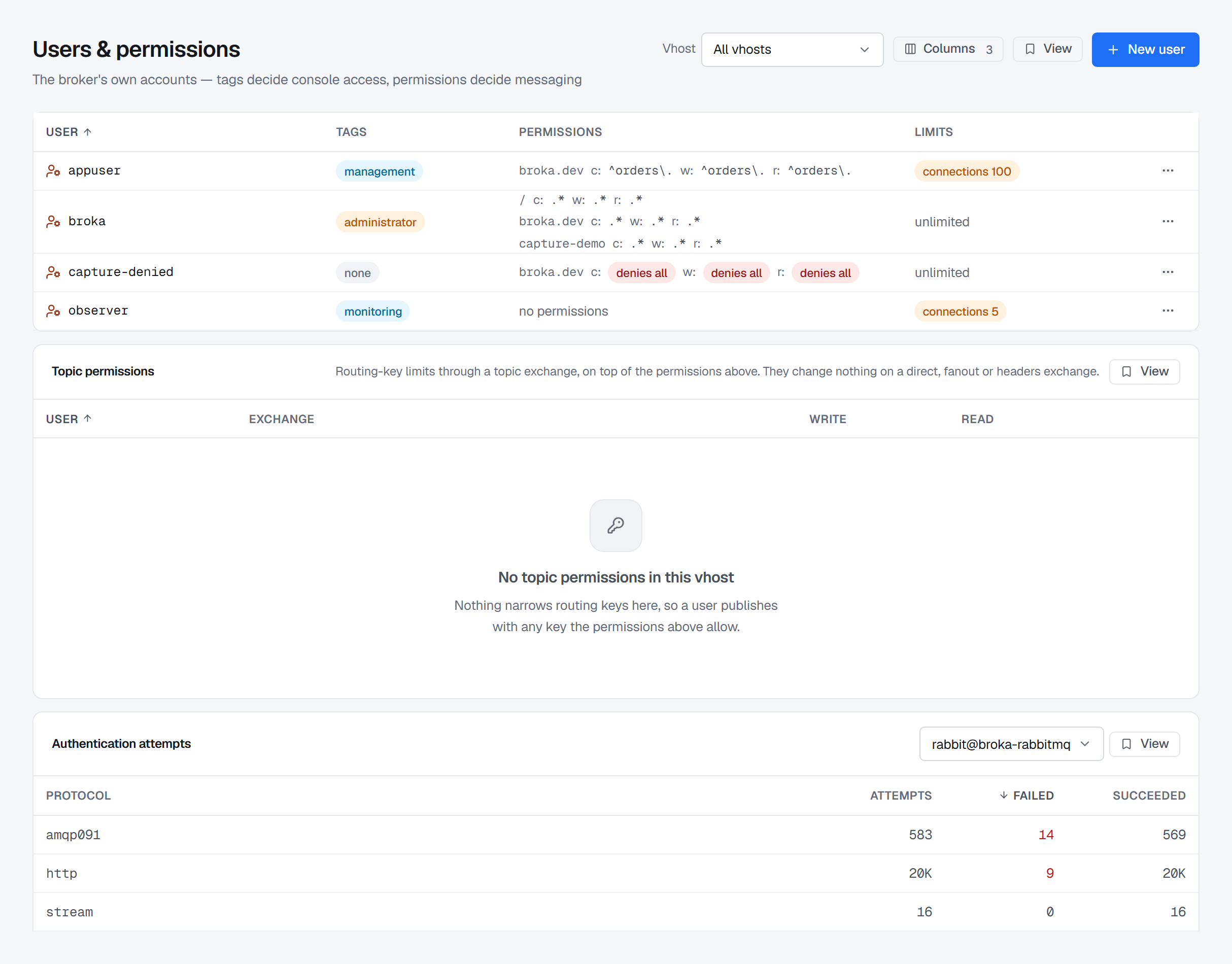Click the no permissions text for observer
1232x964 pixels.
(x=563, y=311)
